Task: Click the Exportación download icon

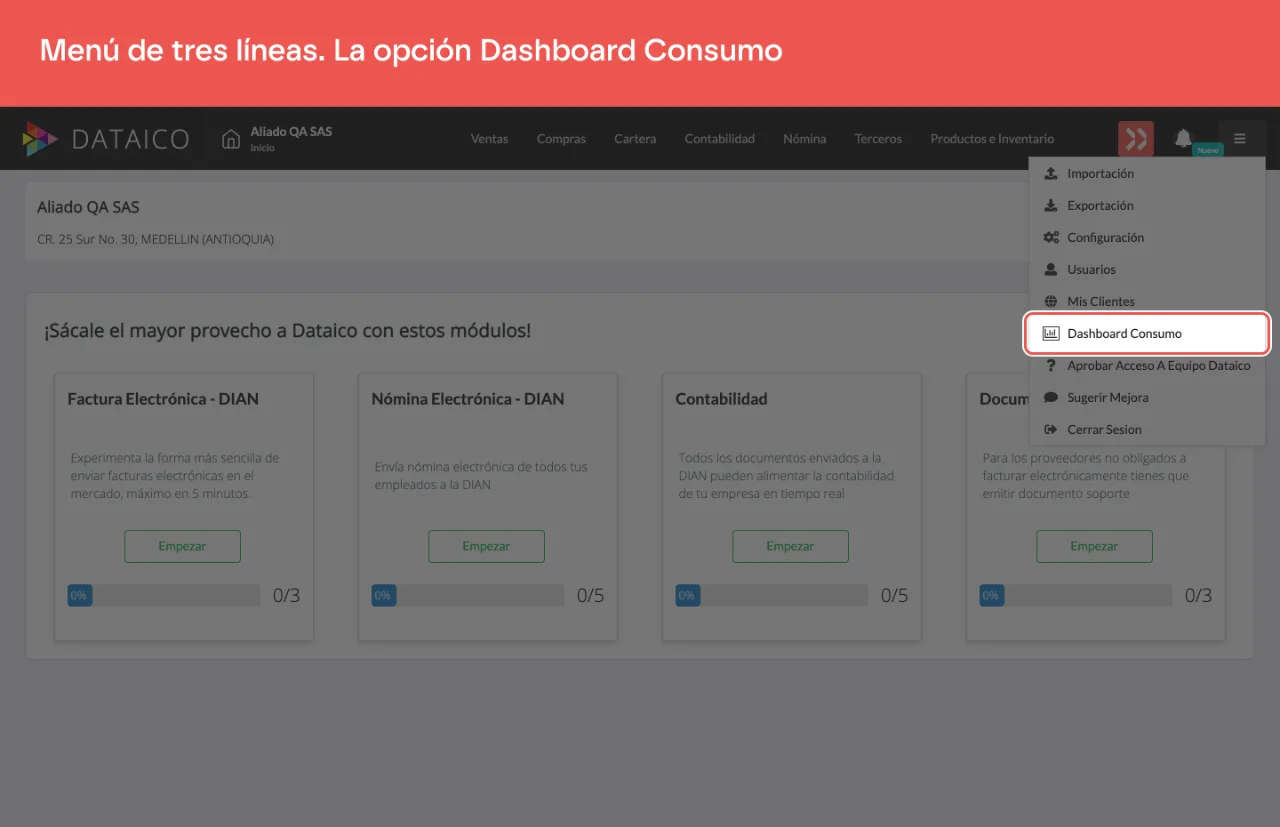Action: (1051, 205)
